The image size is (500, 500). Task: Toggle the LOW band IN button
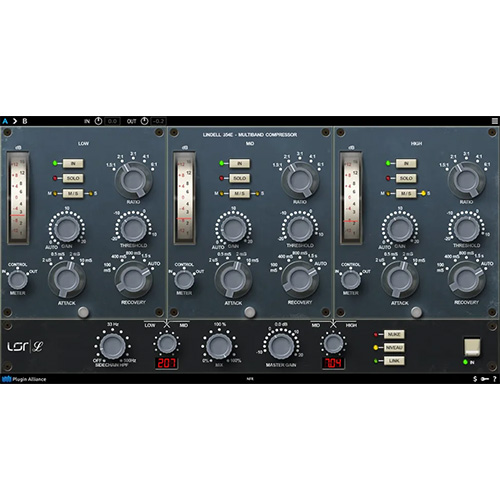(x=73, y=163)
